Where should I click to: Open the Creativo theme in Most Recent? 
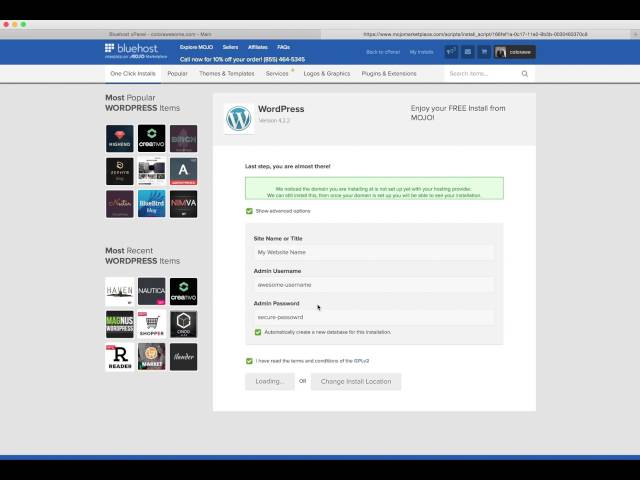184,291
